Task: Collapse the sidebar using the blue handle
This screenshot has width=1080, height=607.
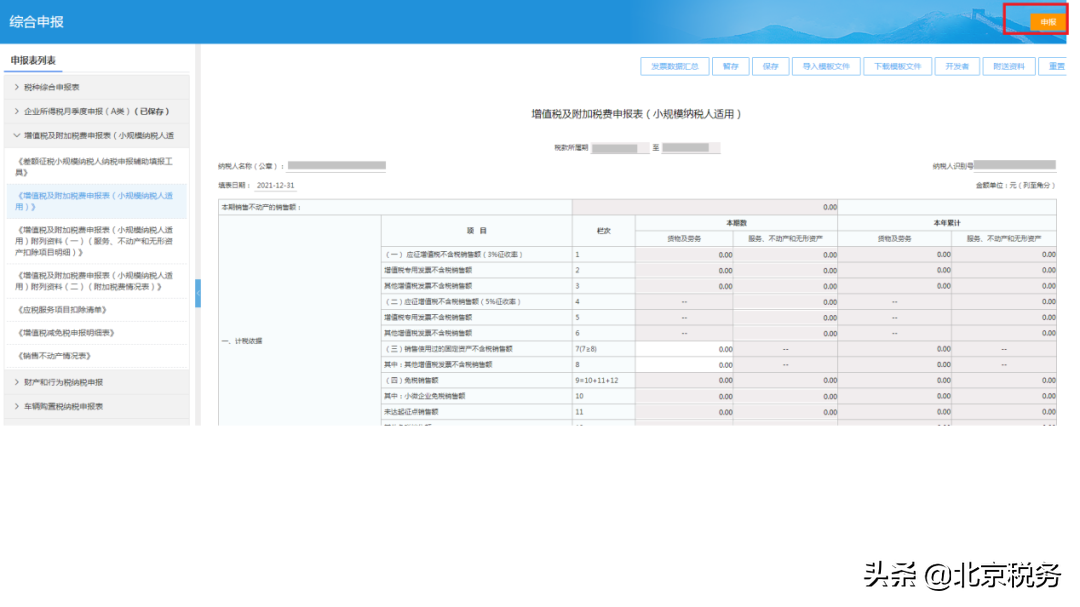Action: click(x=198, y=294)
